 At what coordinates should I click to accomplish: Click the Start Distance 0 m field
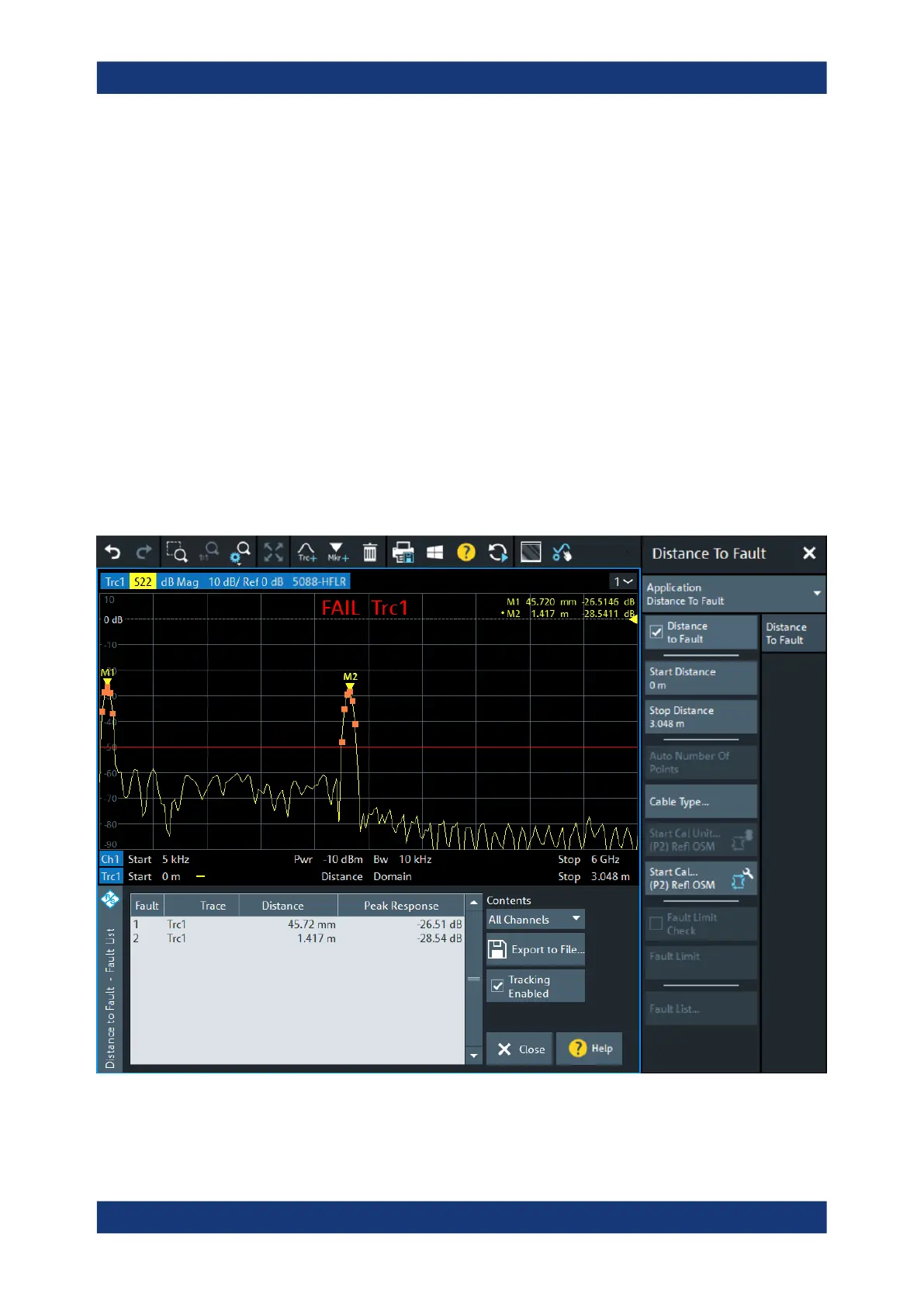click(701, 678)
